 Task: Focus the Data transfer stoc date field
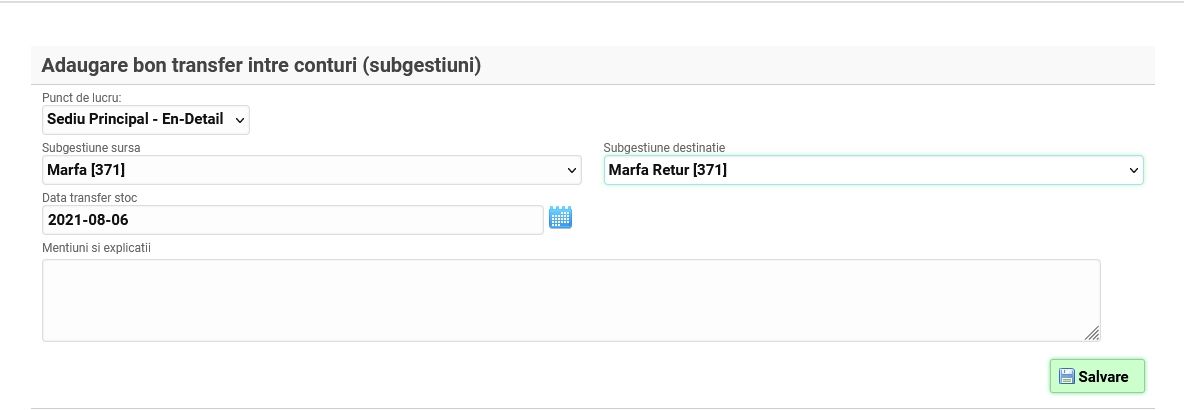[x=292, y=220]
